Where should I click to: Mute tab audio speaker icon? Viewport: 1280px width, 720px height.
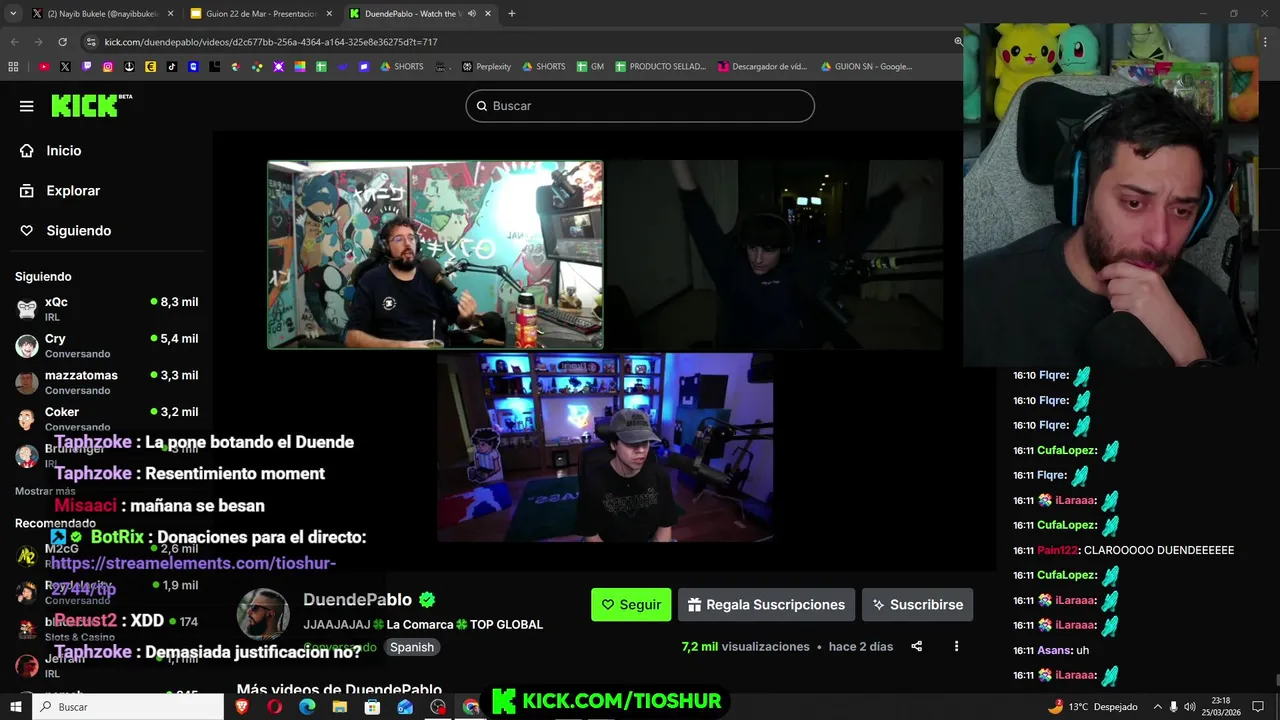[471, 14]
